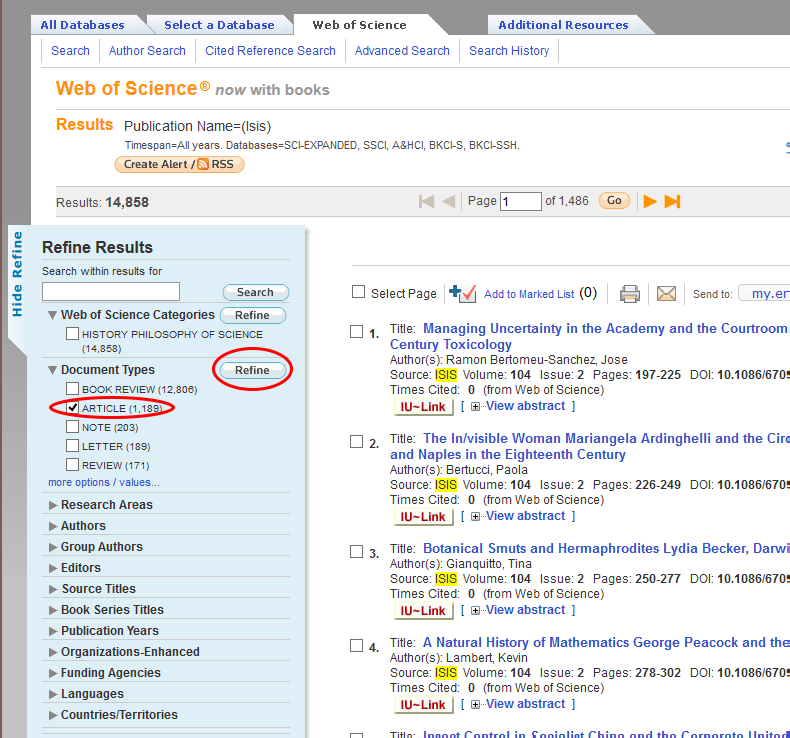Expand Book Series Titles section
Viewport: 790px width, 738px height.
tap(52, 610)
